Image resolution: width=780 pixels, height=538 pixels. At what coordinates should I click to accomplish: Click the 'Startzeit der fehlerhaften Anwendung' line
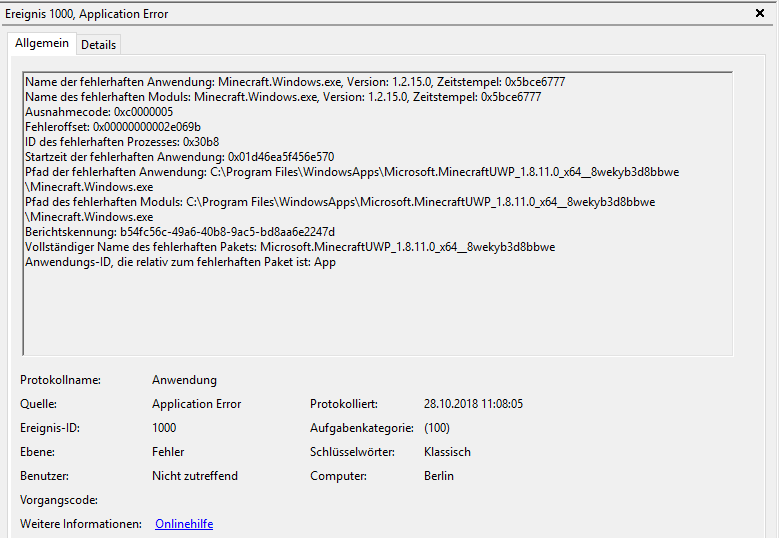(180, 157)
